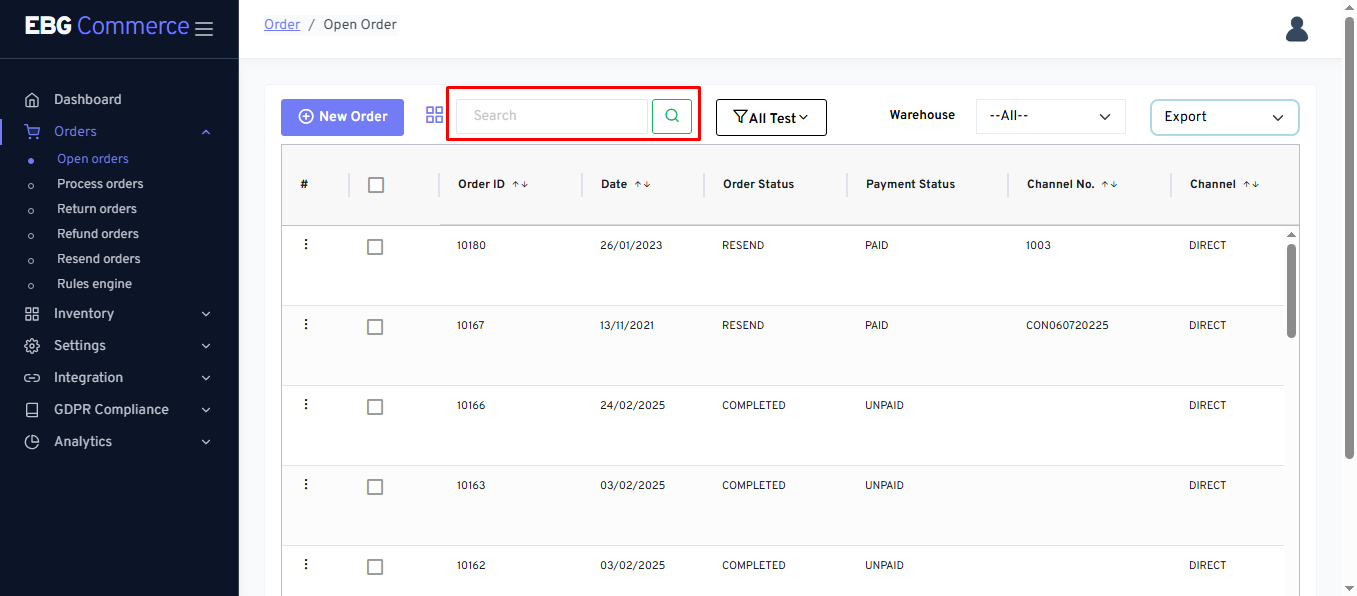Click the New Order button
Viewport: 1357px width, 596px height.
tap(342, 117)
